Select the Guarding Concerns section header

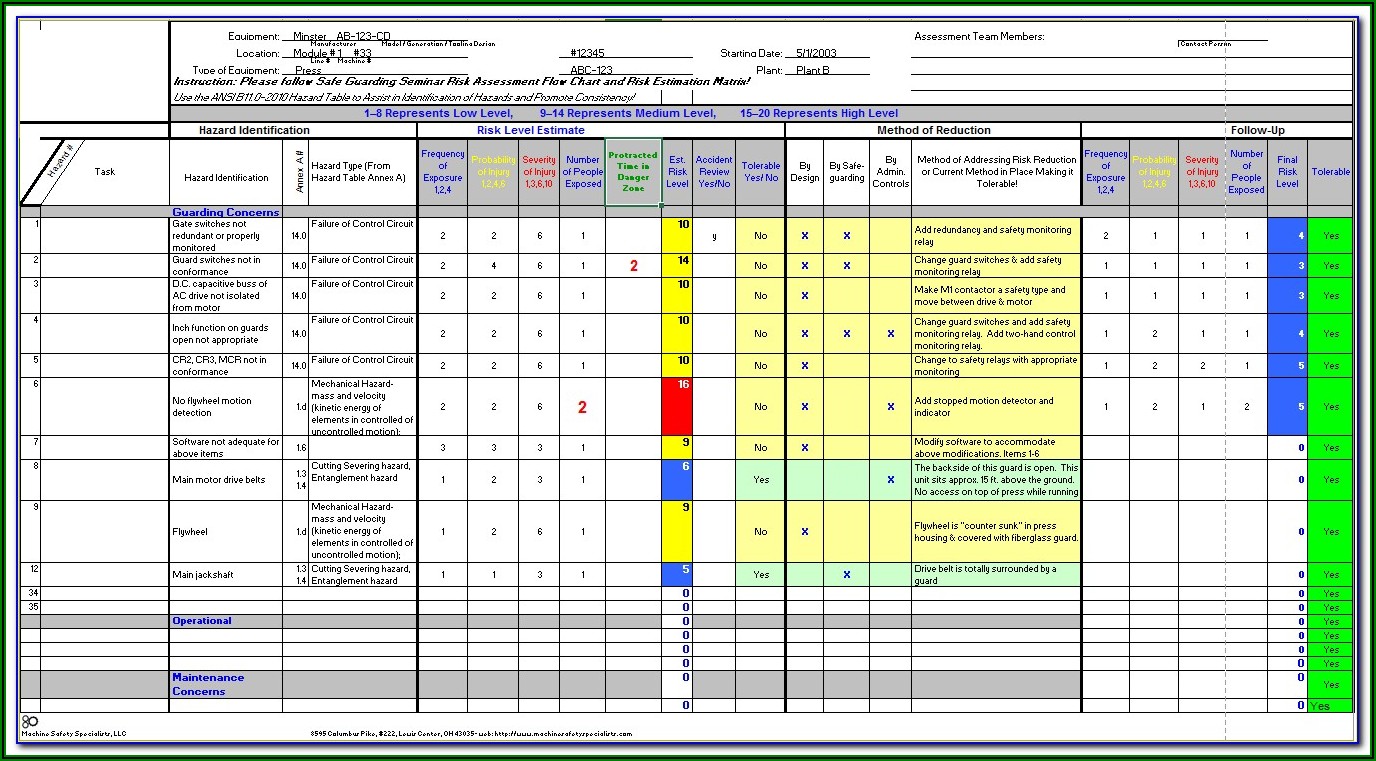pos(225,212)
